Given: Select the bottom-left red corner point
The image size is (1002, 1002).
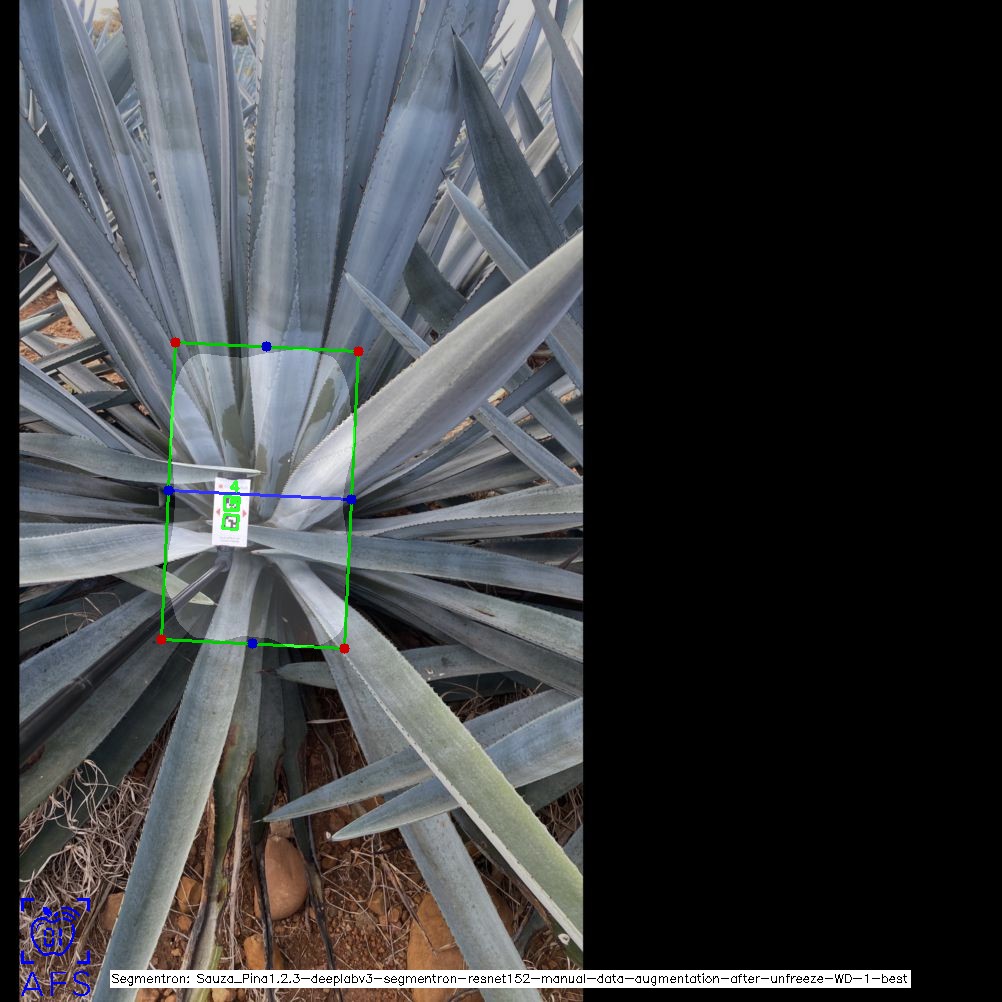Looking at the screenshot, I should point(161,640).
